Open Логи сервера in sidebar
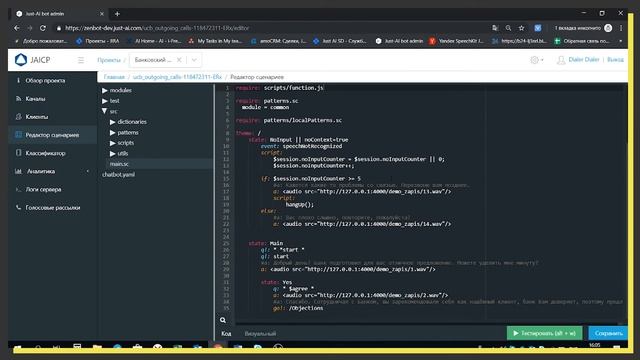The width and height of the screenshot is (640, 360). click(43, 189)
